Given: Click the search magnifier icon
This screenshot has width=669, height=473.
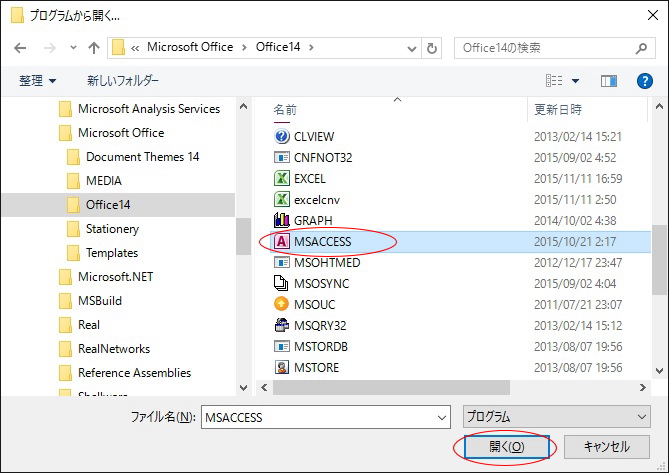Looking at the screenshot, I should [641, 48].
